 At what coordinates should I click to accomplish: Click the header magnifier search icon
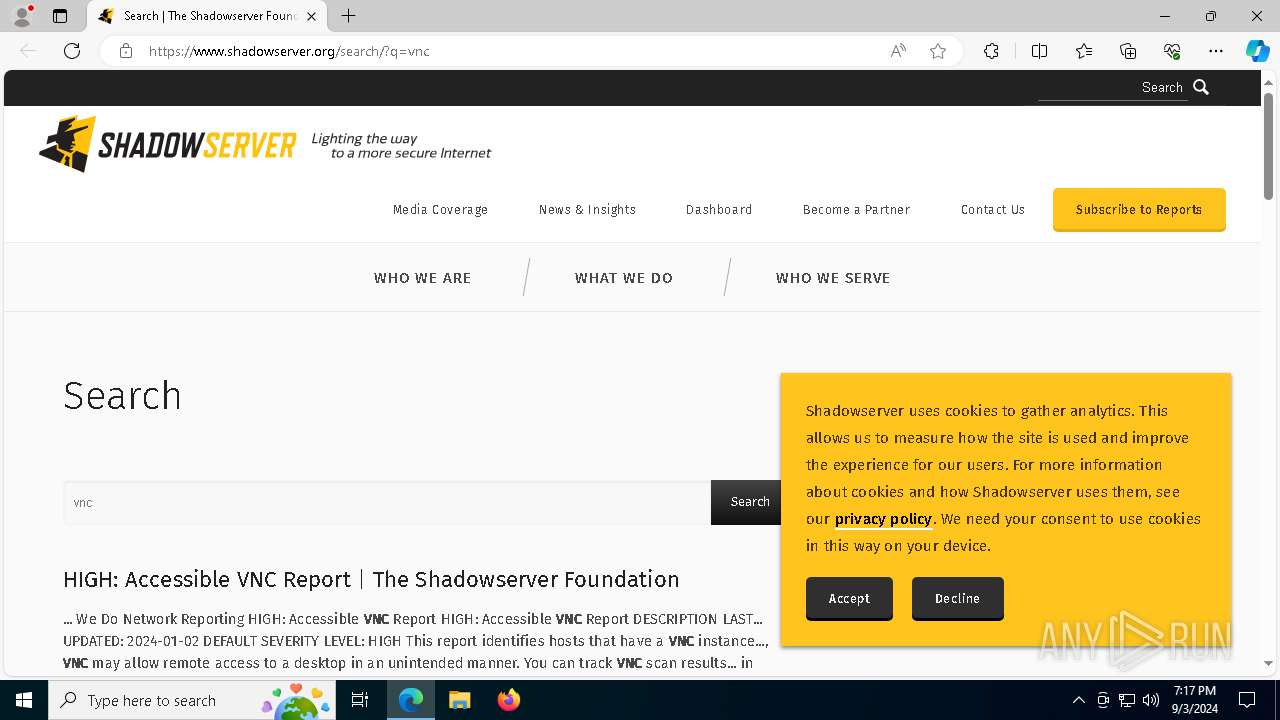click(1202, 87)
